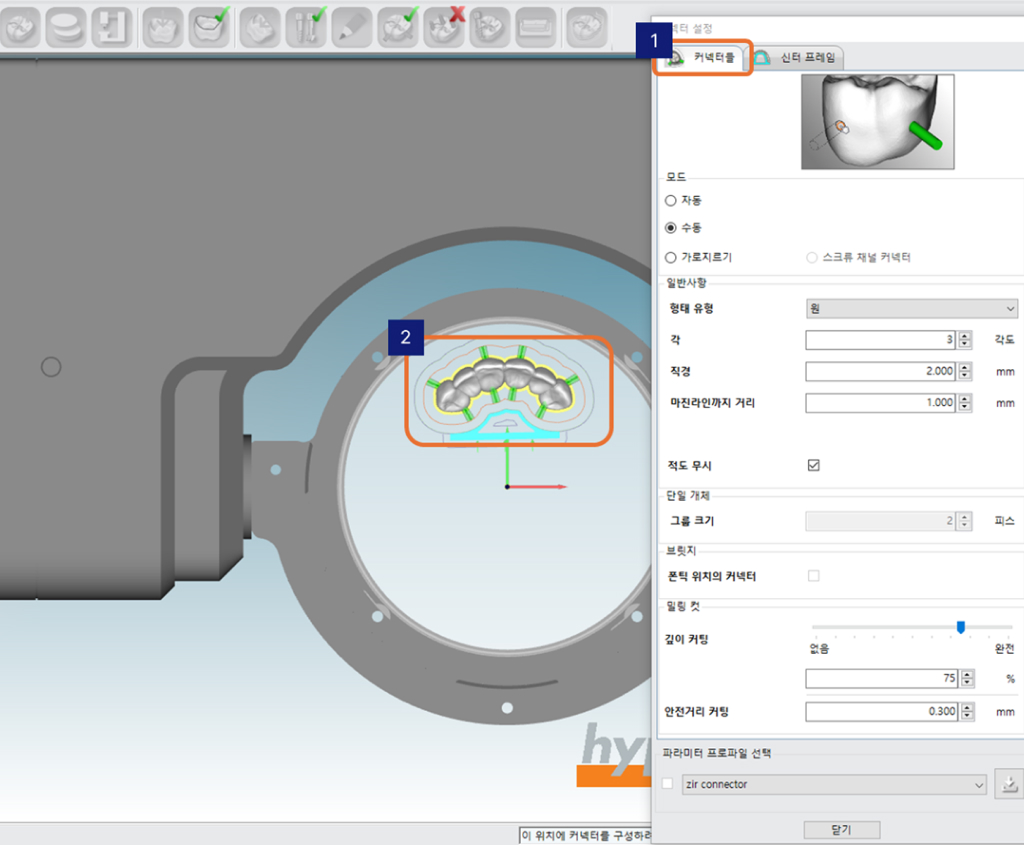Viewport: 1024px width, 845px height.
Task: Click the pencil icon in the toolbar
Action: 352,26
